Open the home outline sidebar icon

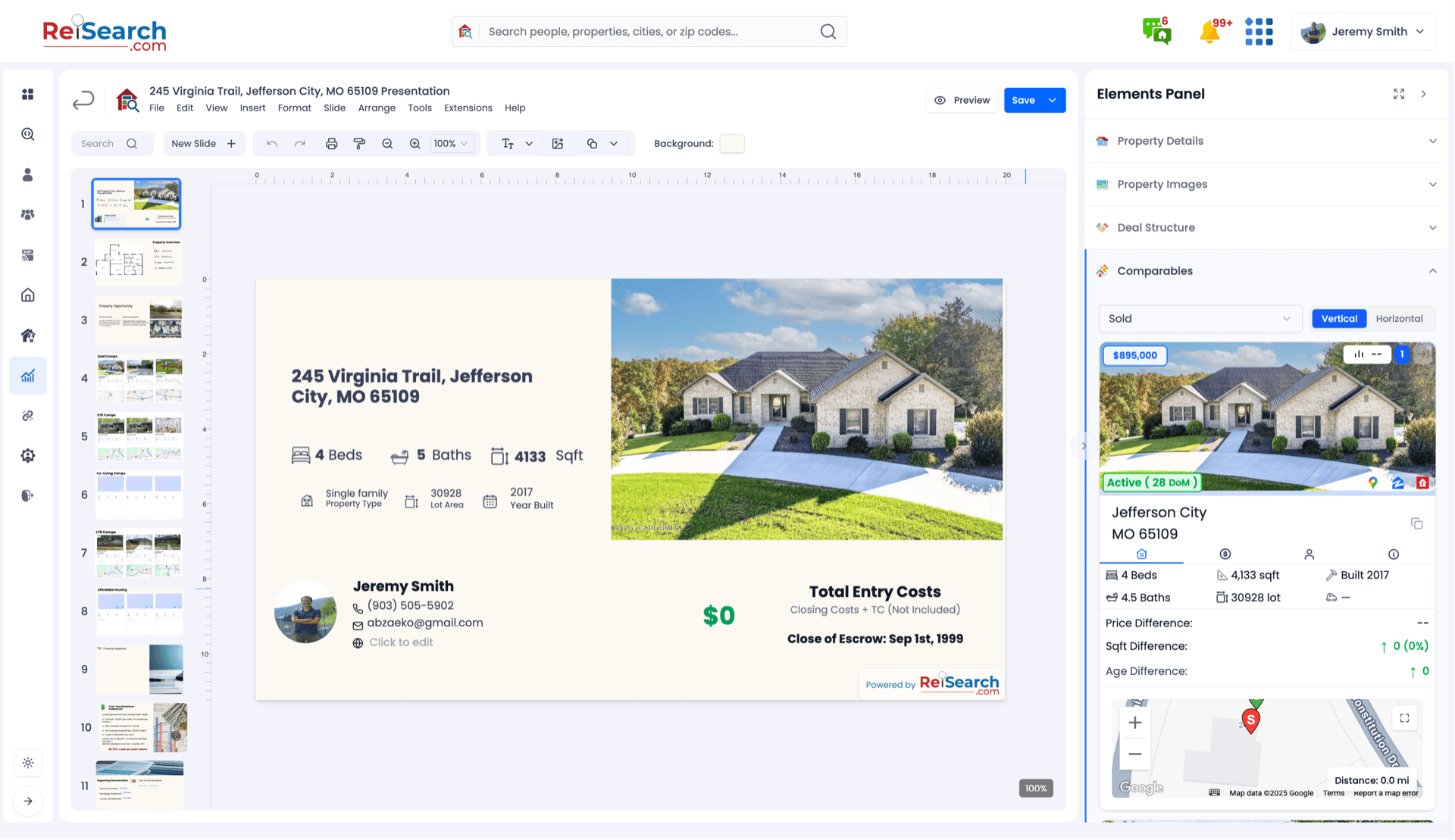point(28,295)
